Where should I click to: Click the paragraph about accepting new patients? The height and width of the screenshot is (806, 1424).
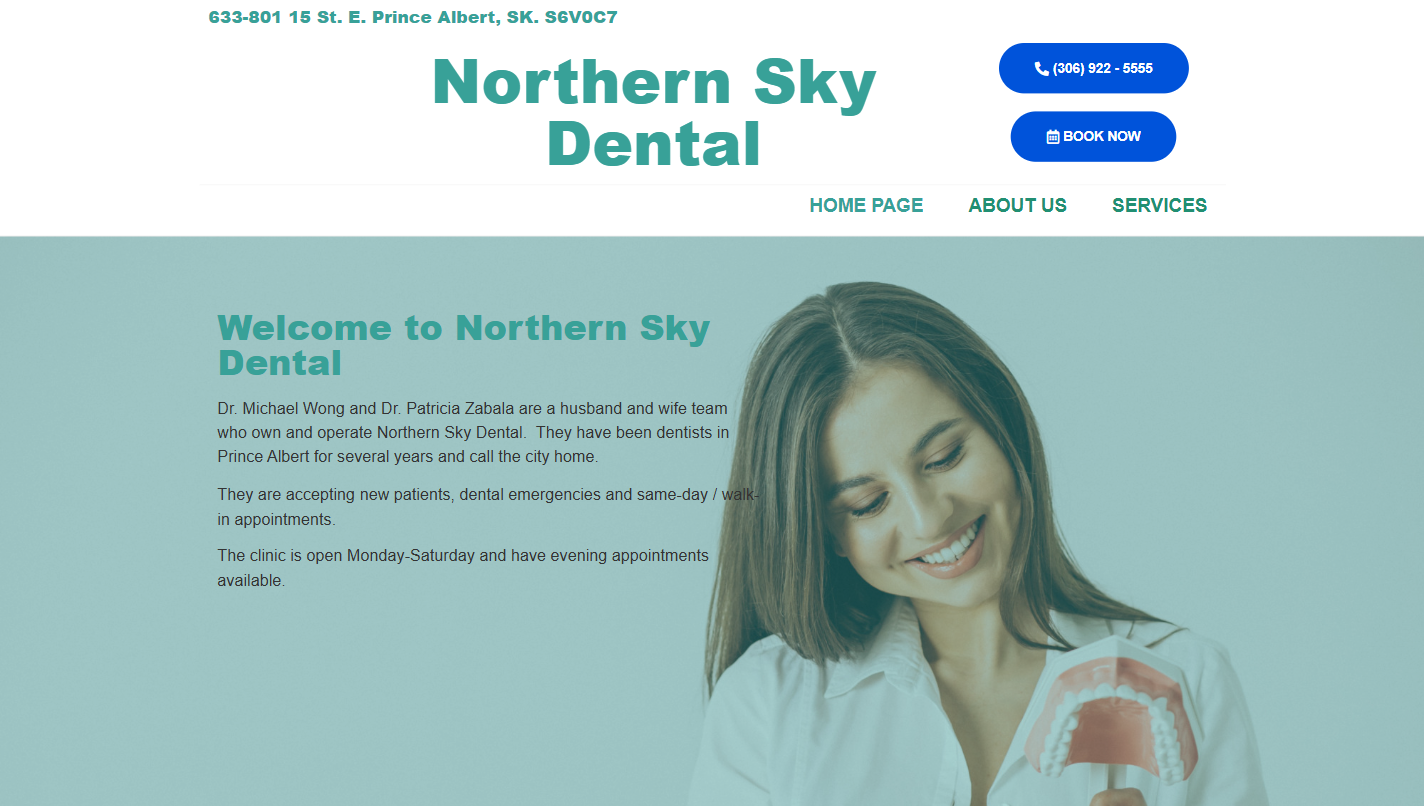(488, 507)
